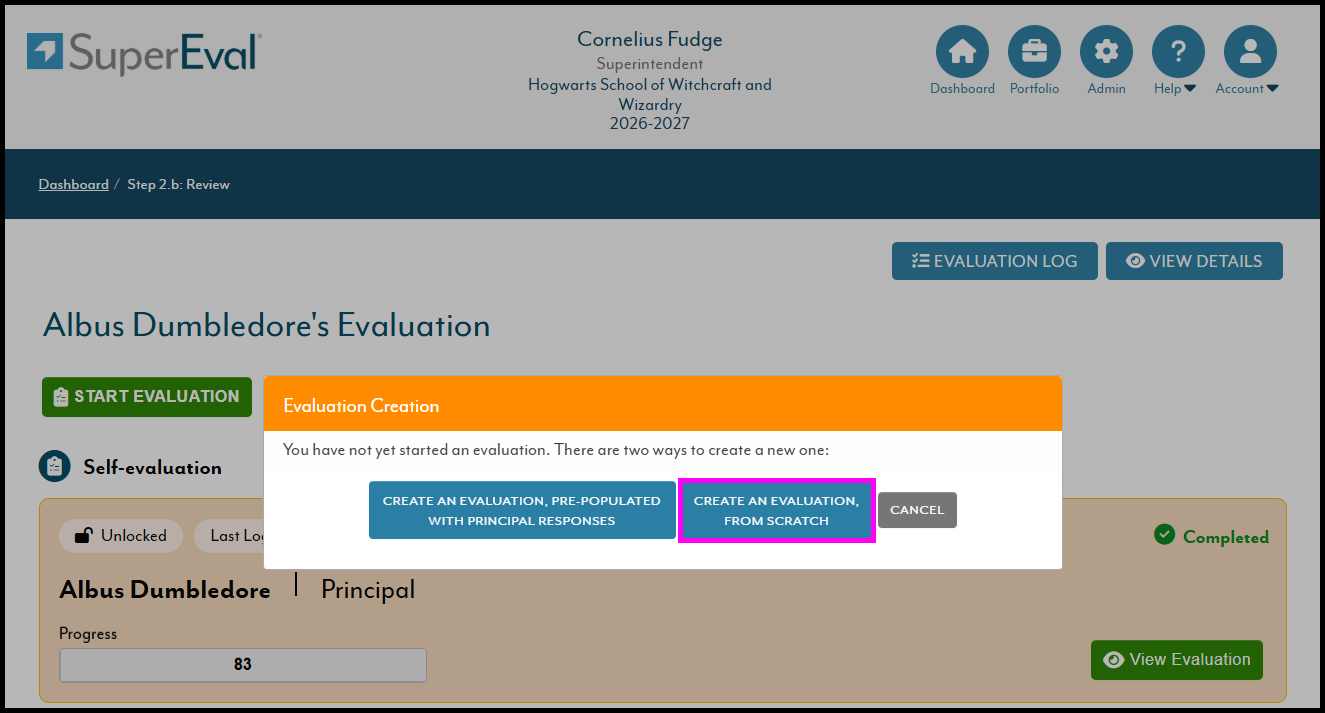Open the Evaluation Log

tap(994, 261)
